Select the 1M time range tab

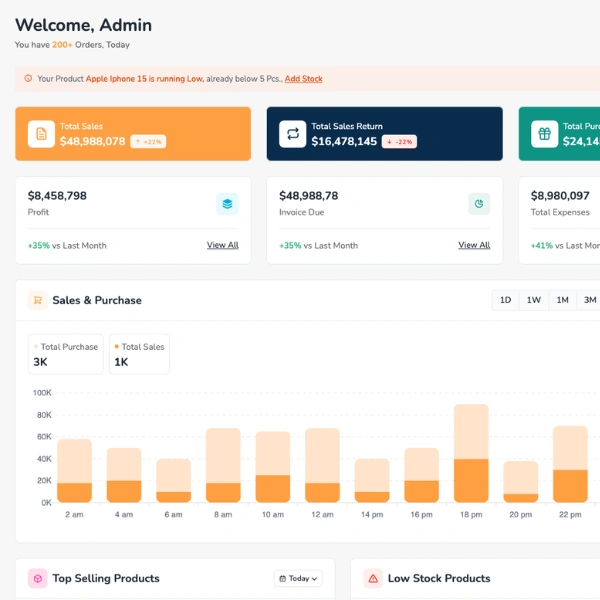562,300
